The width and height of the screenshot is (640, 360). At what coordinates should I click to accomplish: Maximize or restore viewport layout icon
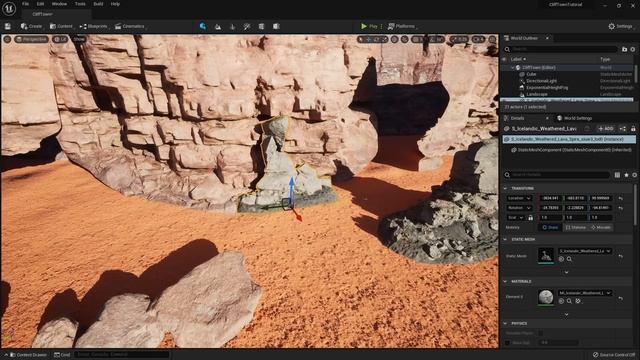[493, 40]
